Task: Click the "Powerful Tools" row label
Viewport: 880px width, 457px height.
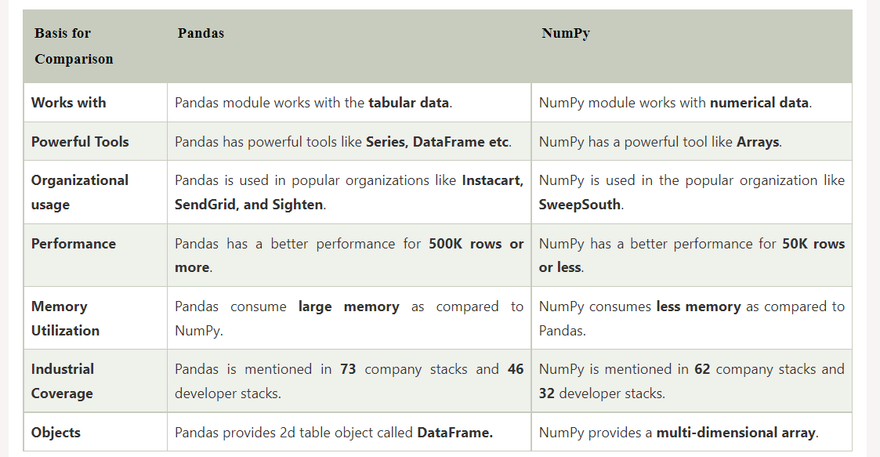Action: [80, 142]
